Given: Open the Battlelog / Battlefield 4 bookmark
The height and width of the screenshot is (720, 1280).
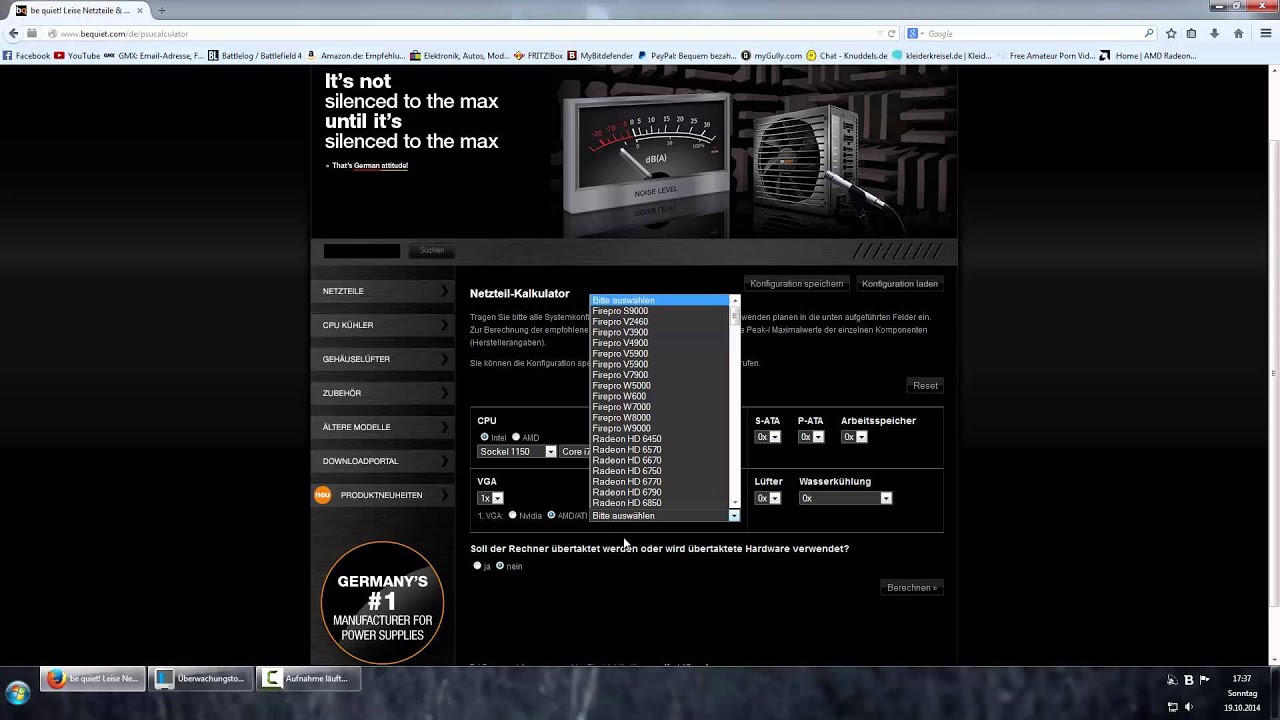Looking at the screenshot, I should [255, 56].
